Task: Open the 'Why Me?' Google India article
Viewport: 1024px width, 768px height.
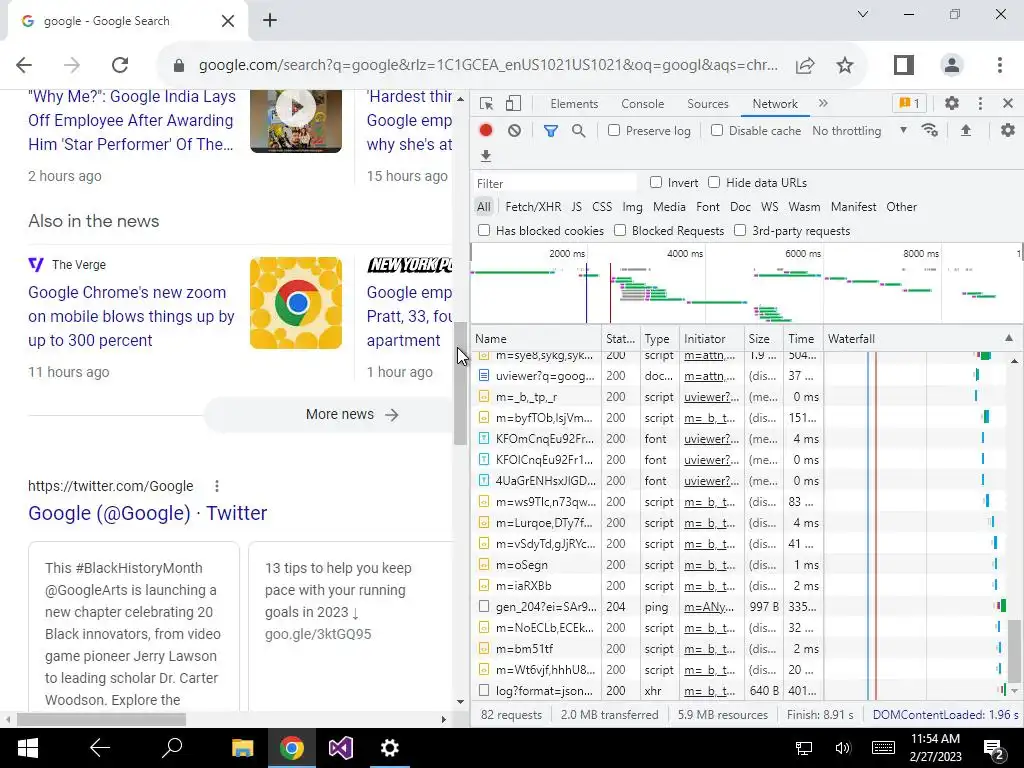Action: coord(131,120)
